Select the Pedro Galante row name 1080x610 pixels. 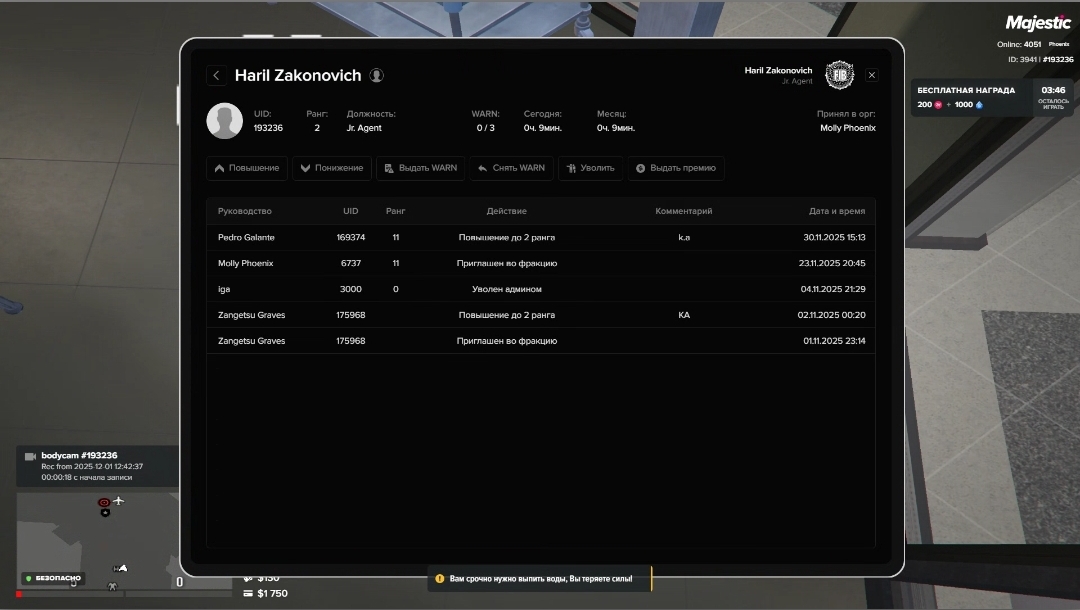pos(246,238)
